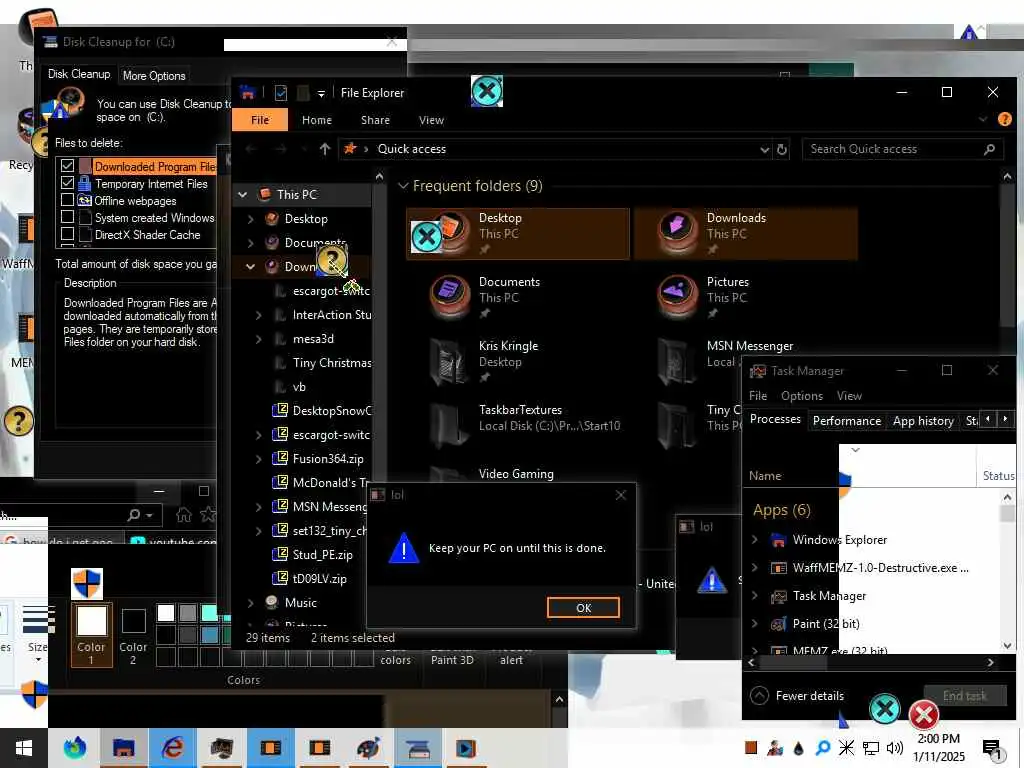The height and width of the screenshot is (768, 1024).
Task: Select Stud_PE.zip in the navigation tree
Action: [322, 554]
